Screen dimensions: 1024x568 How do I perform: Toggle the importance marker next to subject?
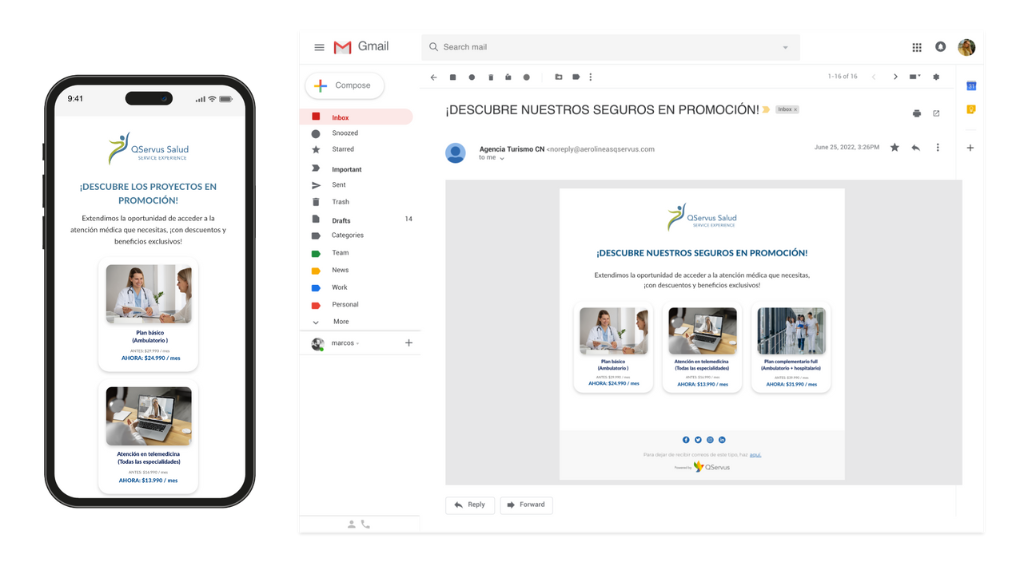[766, 109]
